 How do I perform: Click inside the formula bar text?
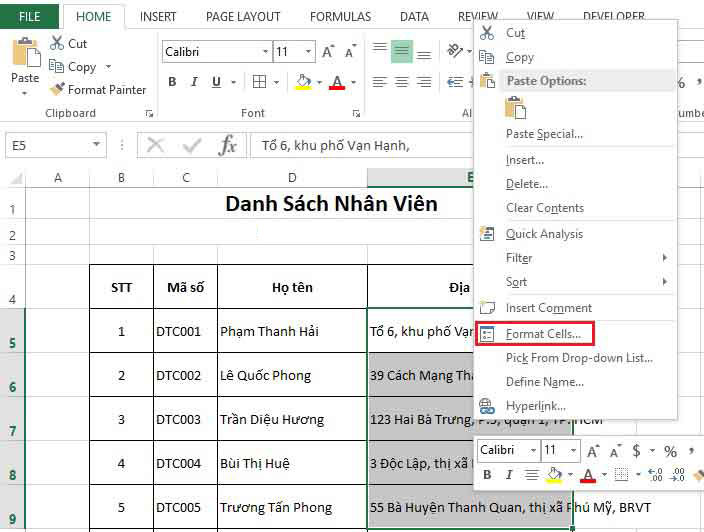(x=335, y=145)
